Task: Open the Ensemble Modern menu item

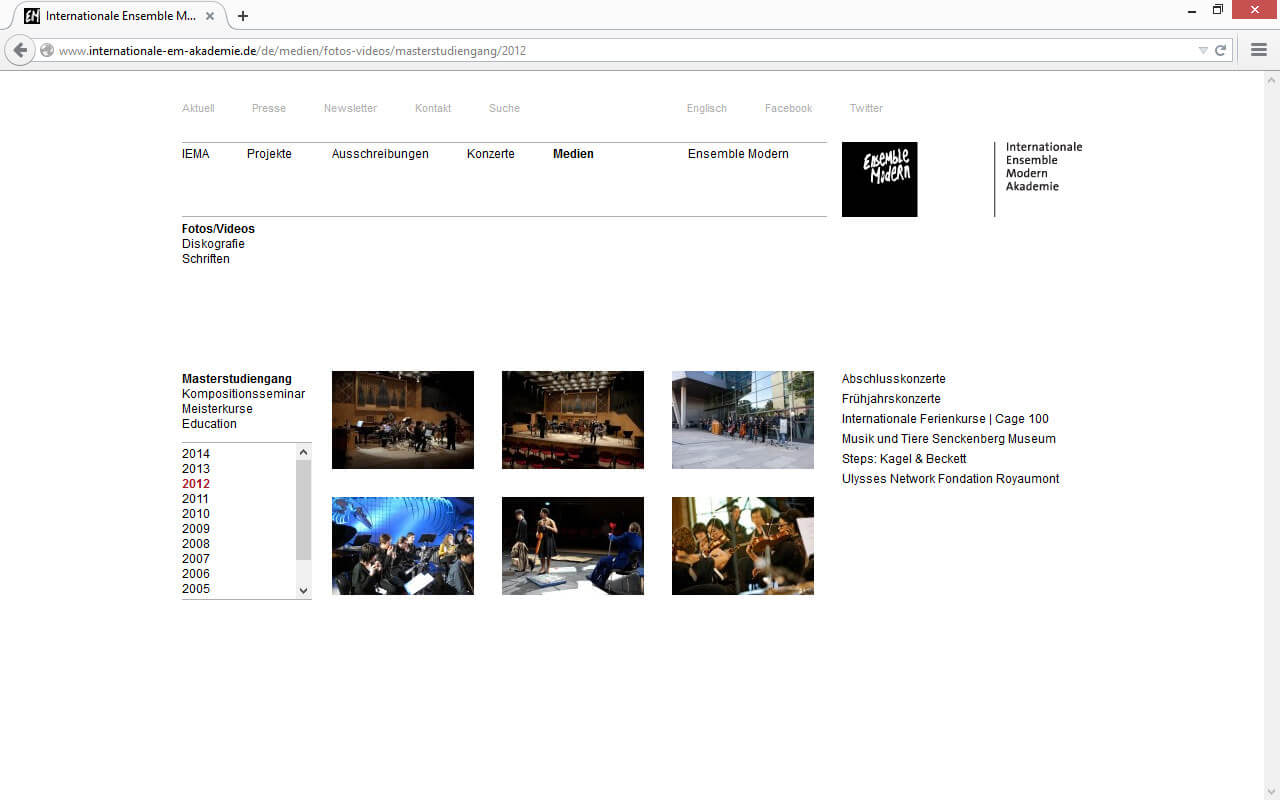Action: tap(738, 154)
